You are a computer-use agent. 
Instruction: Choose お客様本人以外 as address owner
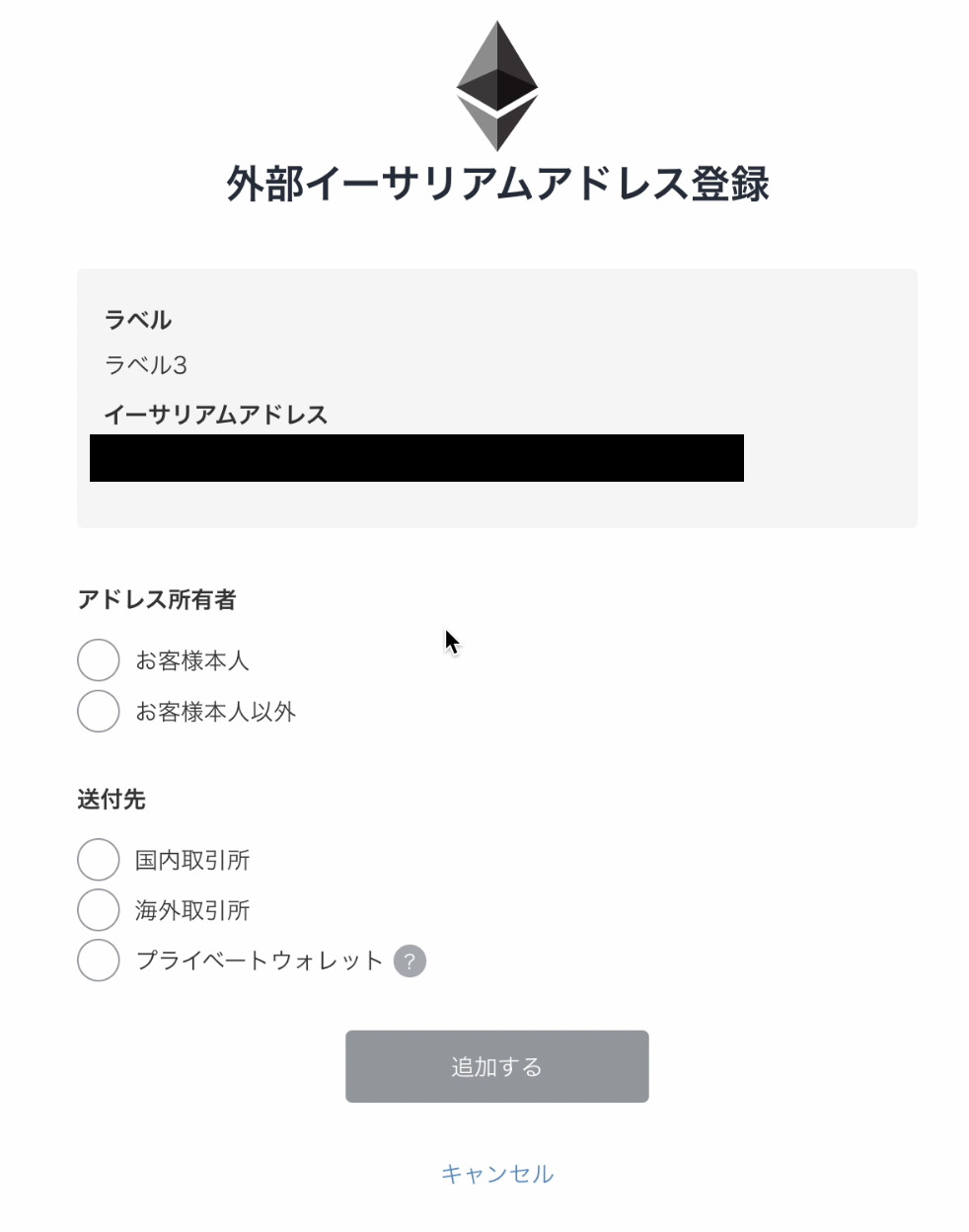pyautogui.click(x=98, y=711)
